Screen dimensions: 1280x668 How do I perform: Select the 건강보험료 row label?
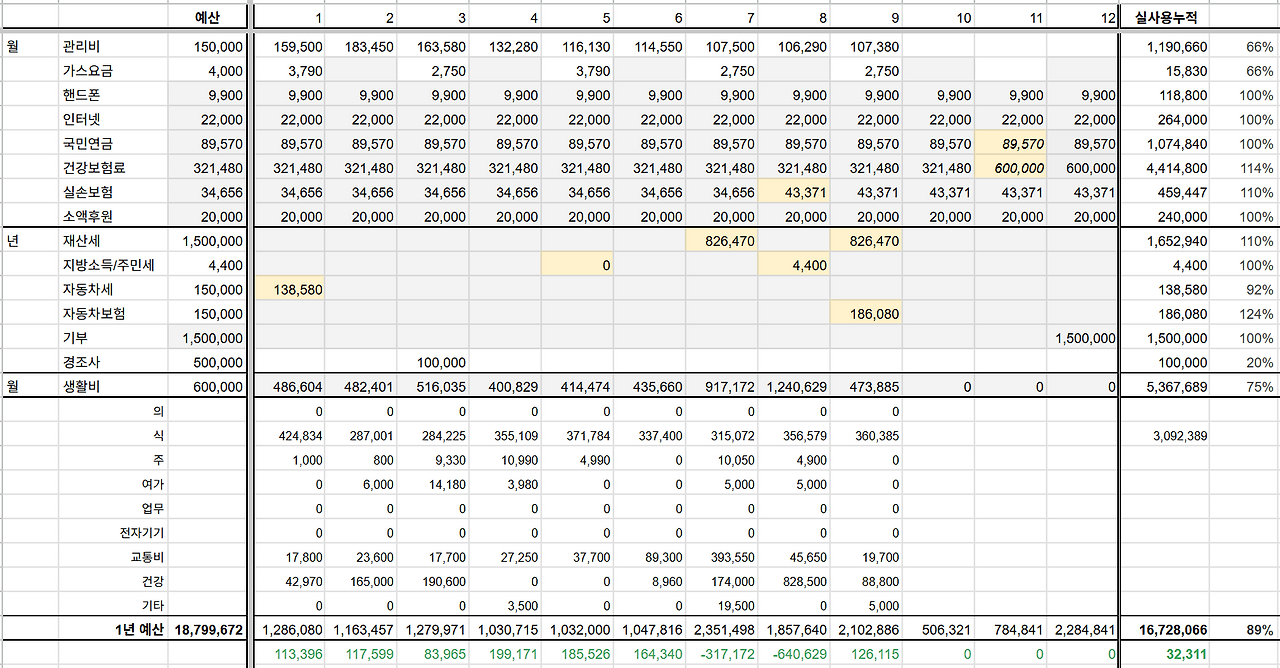tap(95, 168)
